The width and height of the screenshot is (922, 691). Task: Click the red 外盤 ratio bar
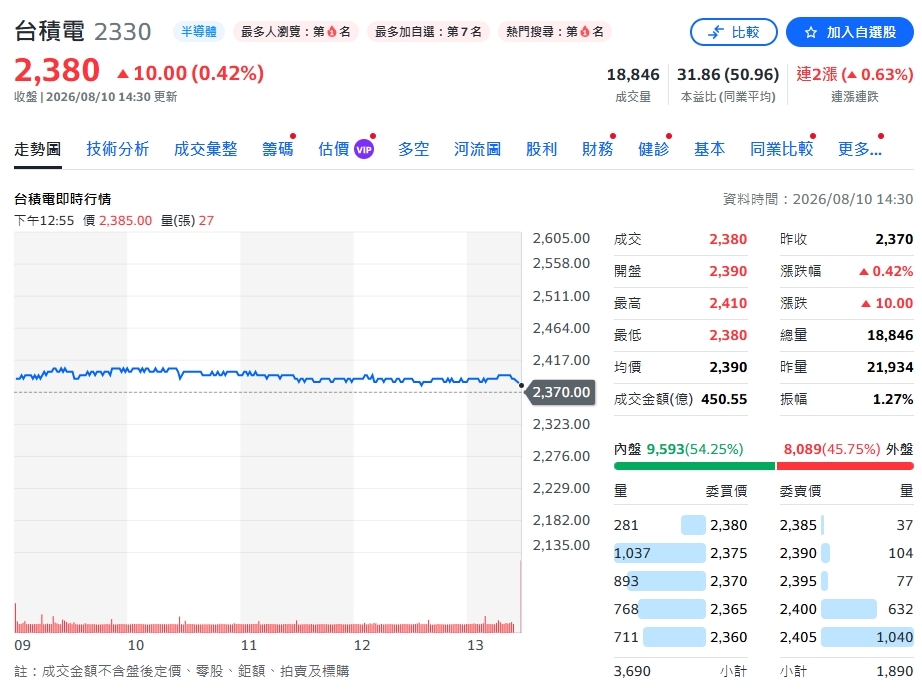coord(845,466)
